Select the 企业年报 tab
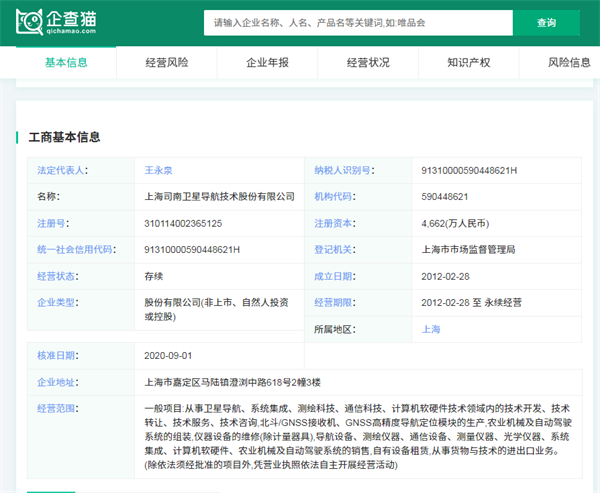 tap(267, 62)
